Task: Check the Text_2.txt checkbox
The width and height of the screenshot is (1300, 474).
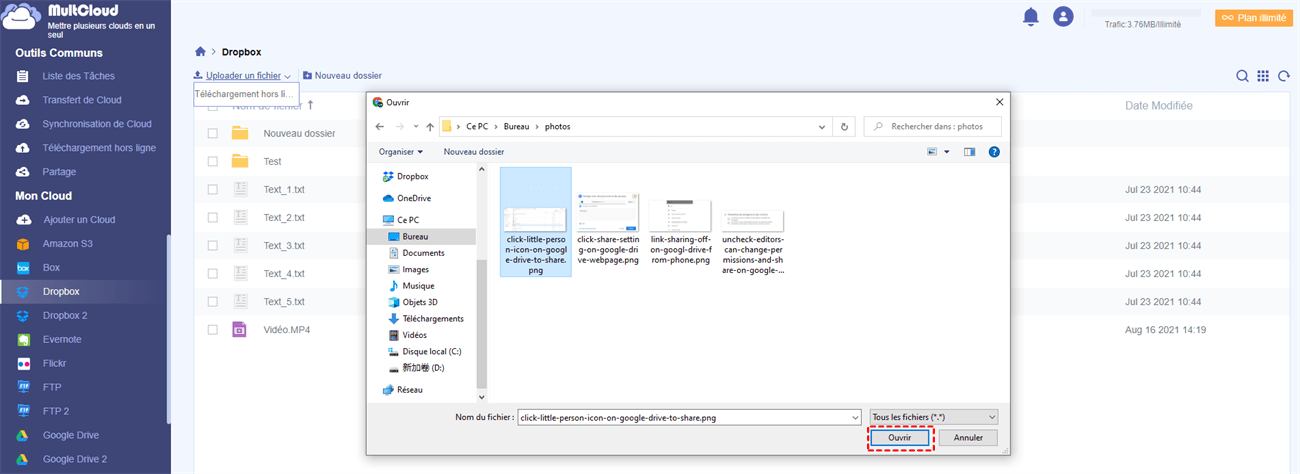Action: point(212,217)
